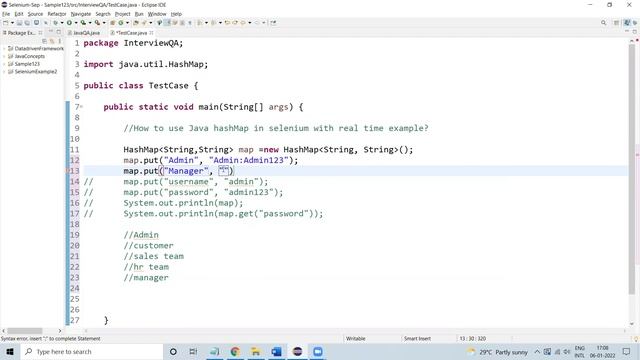
Task: Toggle Mark Occurrences highlighted button
Action: (x=167, y=23)
